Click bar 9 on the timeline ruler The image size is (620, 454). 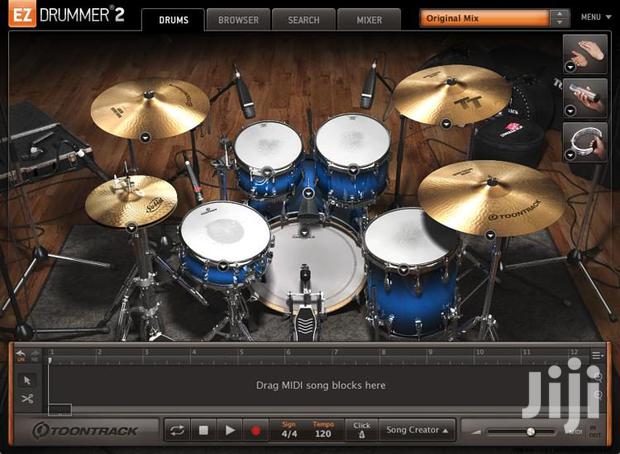(x=430, y=352)
